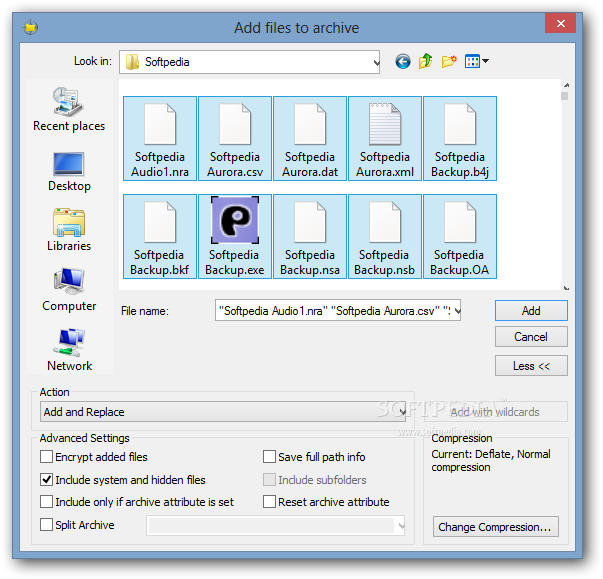Click the file list scroll down arrow
This screenshot has width=603, height=579.
tap(566, 288)
